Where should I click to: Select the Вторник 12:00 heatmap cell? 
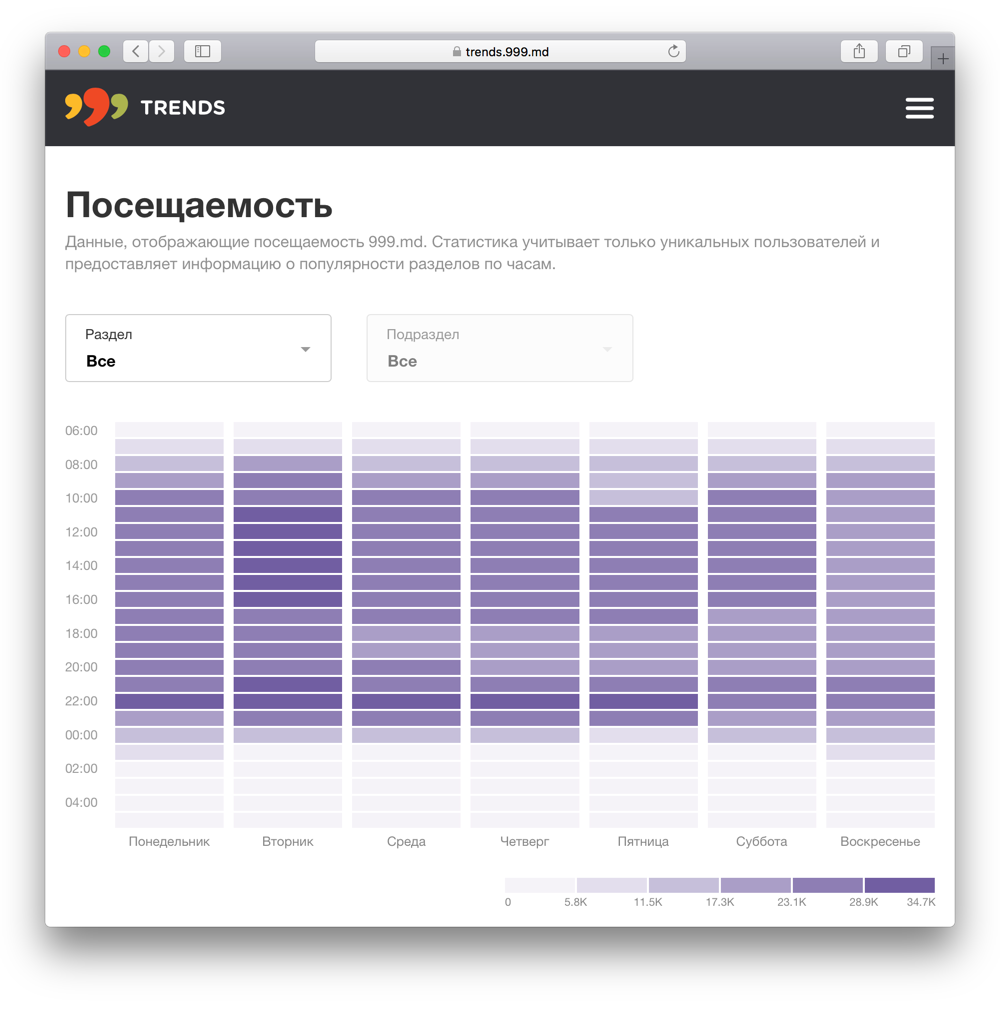click(x=288, y=531)
